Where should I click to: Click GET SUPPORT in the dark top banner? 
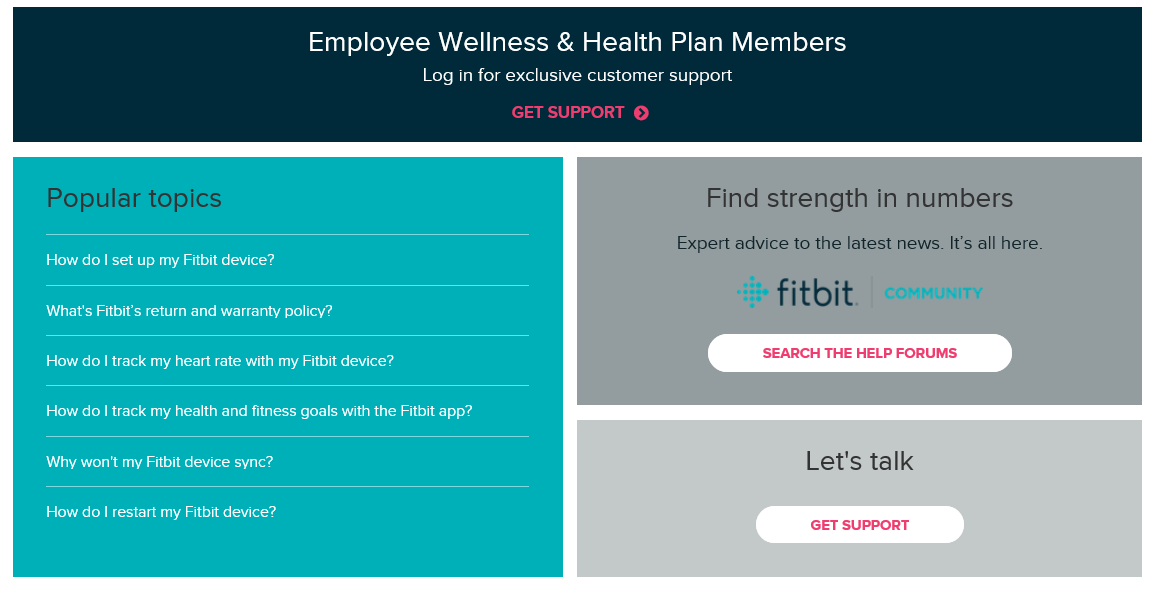[x=566, y=112]
